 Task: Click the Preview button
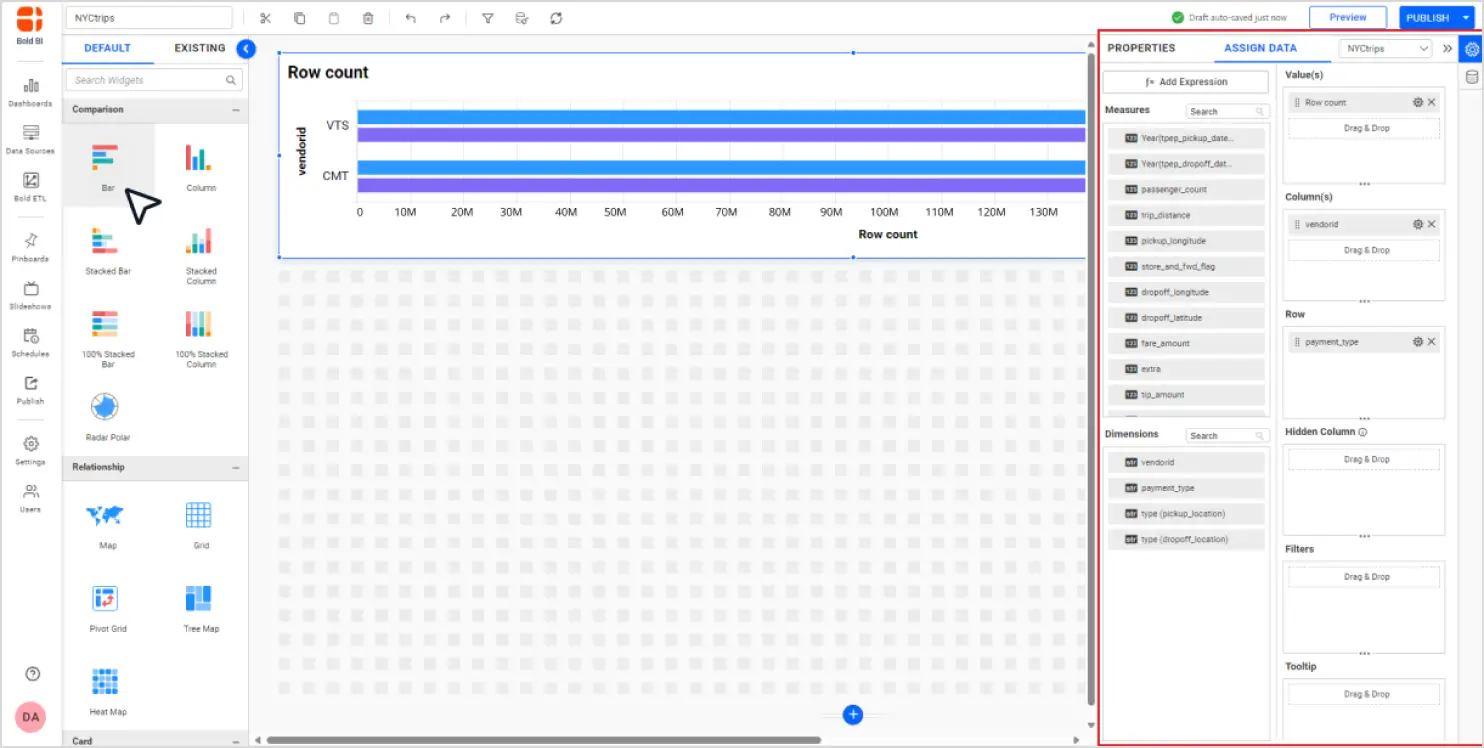pyautogui.click(x=1347, y=18)
